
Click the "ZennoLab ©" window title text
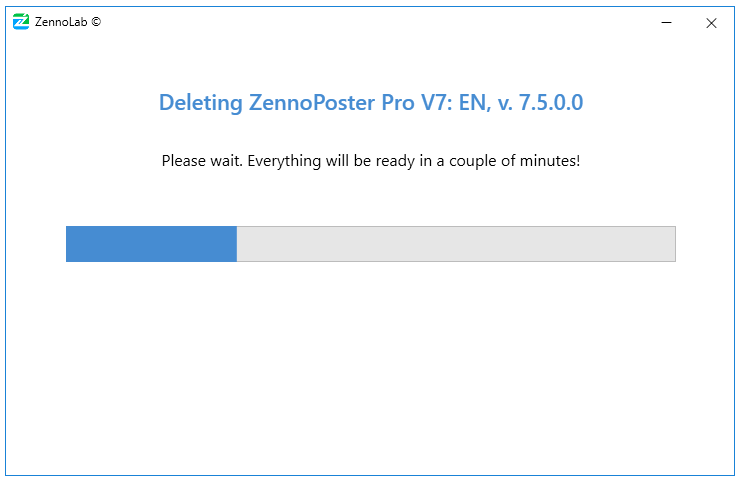[x=68, y=22]
